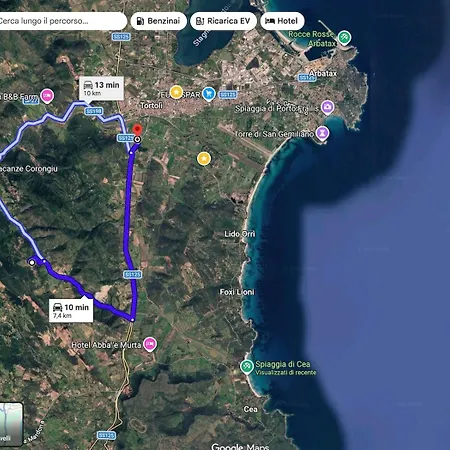Viewport: 450px width, 450px height.
Task: Focus the 'Cerca lungo il percorso' search field
Action: pos(62,21)
